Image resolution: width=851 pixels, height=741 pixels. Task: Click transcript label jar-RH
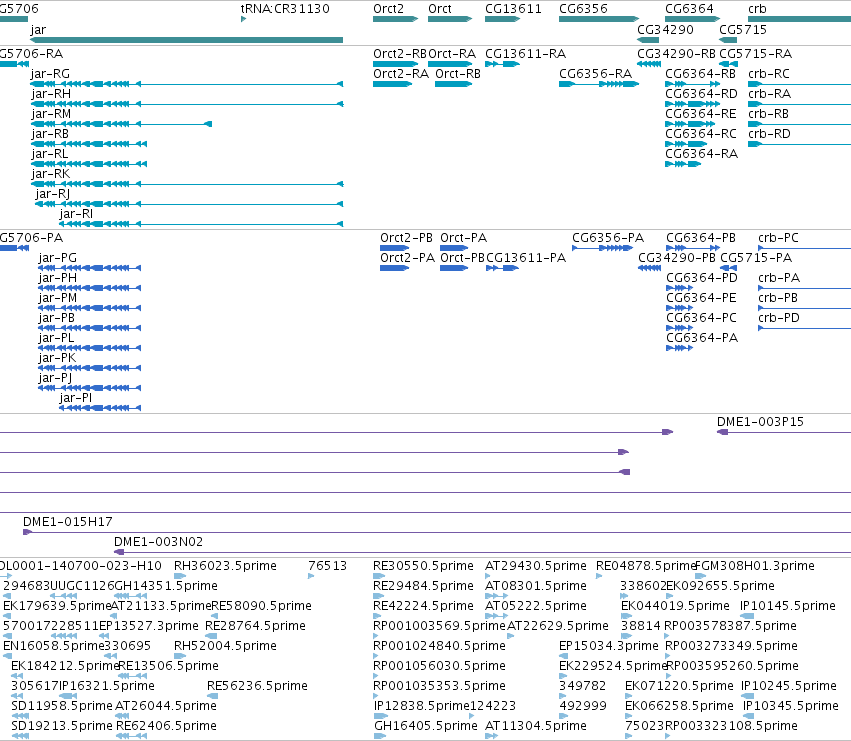point(51,93)
